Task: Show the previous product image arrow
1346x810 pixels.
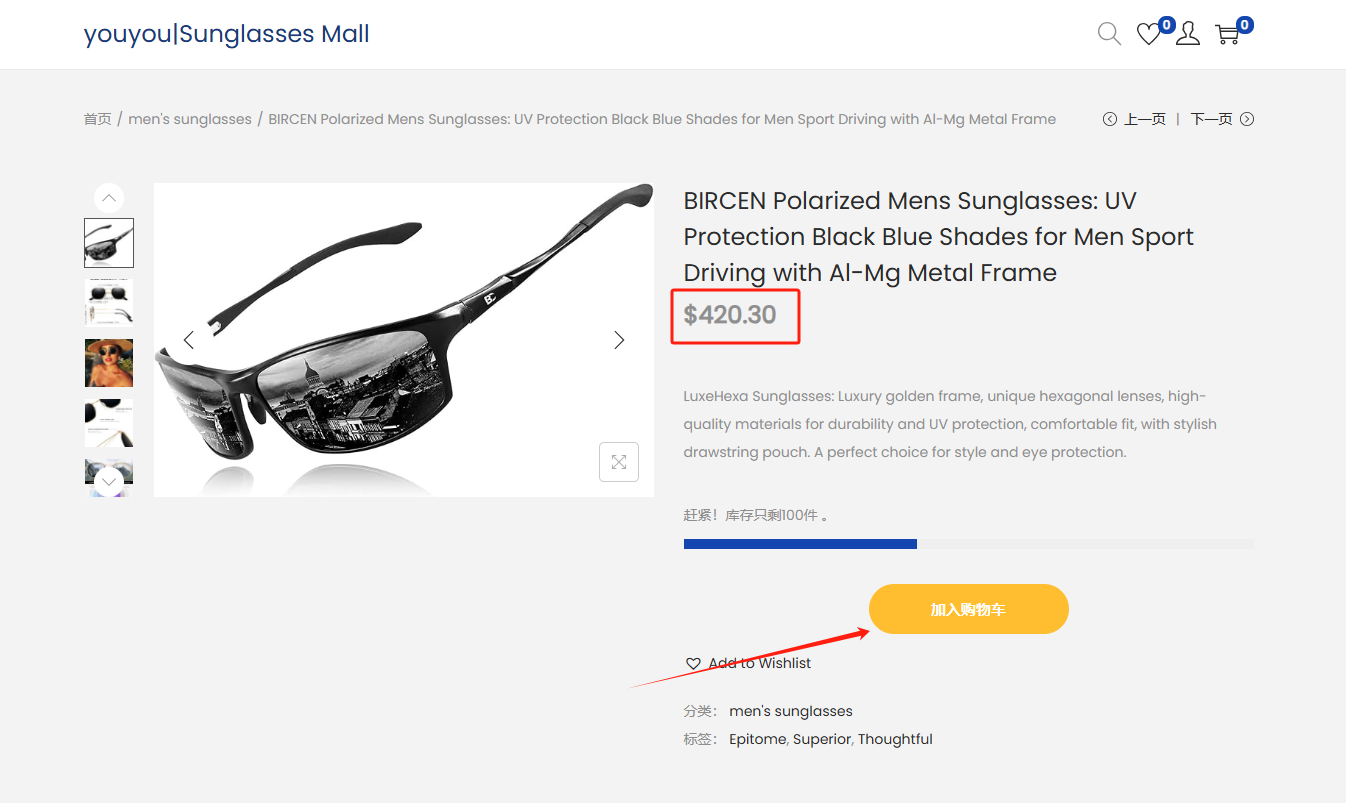Action: click(x=188, y=340)
